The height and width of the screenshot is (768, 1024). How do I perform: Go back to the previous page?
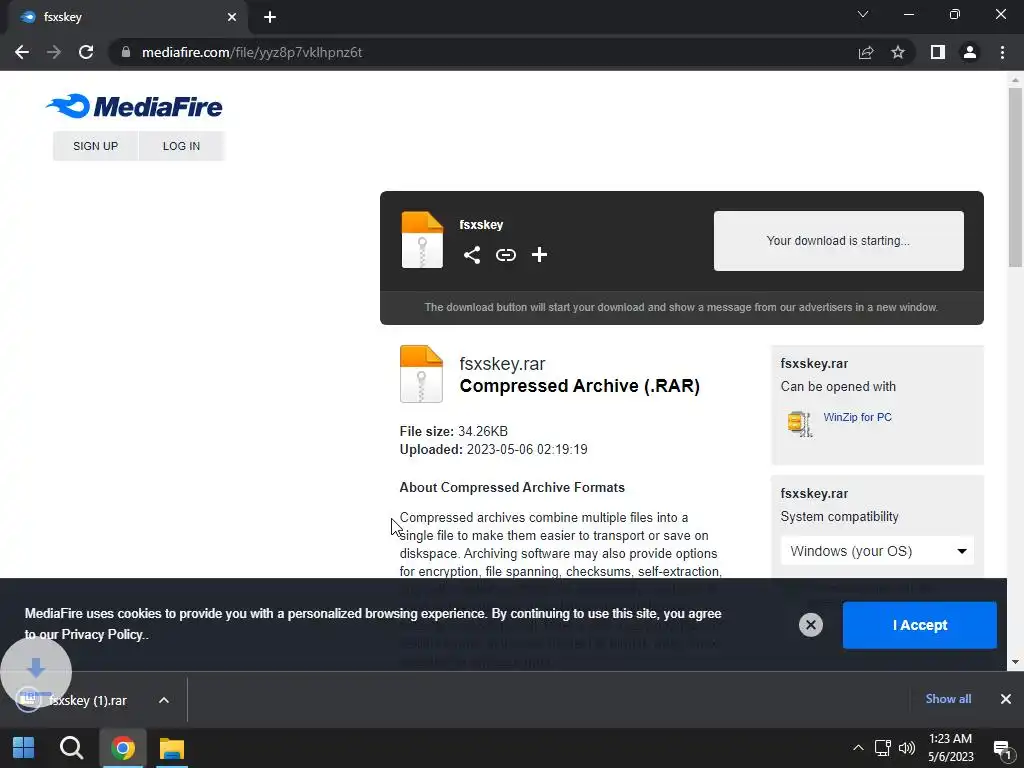pos(22,52)
